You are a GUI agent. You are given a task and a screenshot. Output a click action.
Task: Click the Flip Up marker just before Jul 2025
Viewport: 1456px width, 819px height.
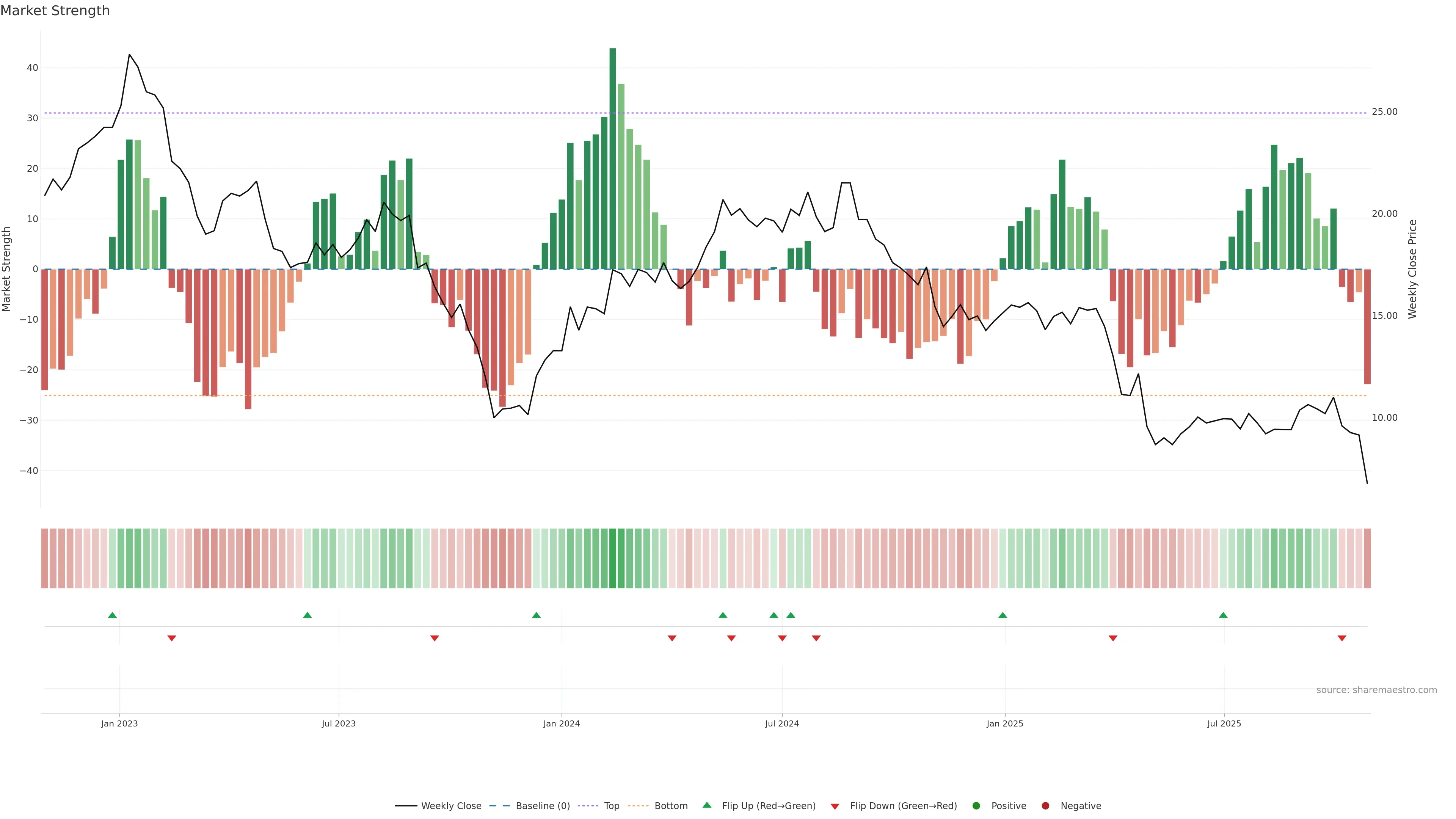tap(1223, 615)
